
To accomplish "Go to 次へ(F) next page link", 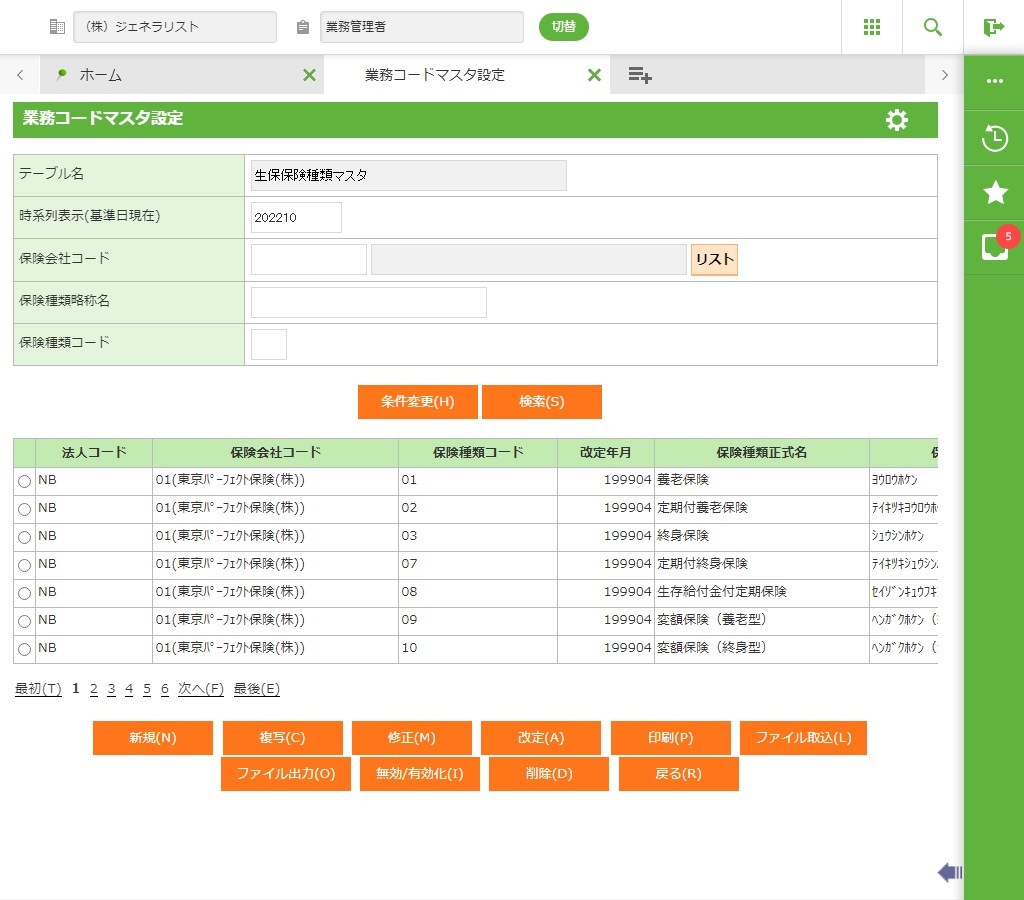I will click(x=200, y=689).
